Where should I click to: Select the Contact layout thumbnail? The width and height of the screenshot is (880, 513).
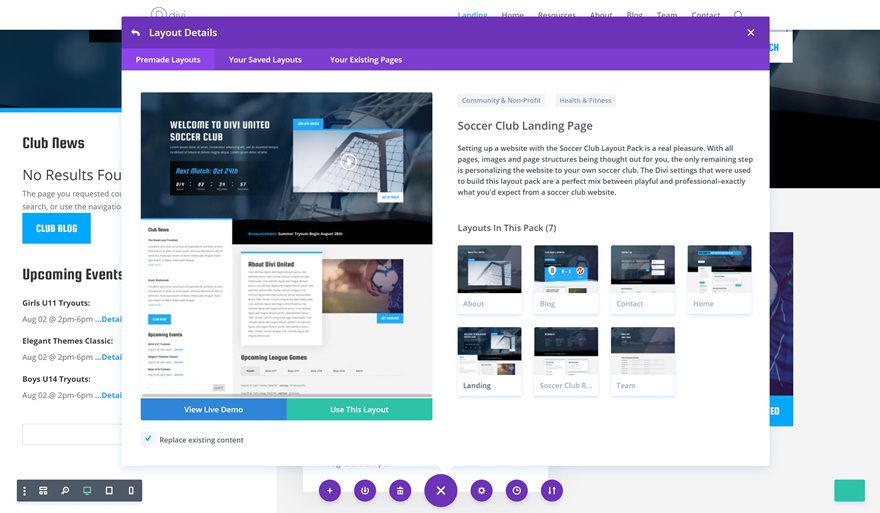[643, 279]
